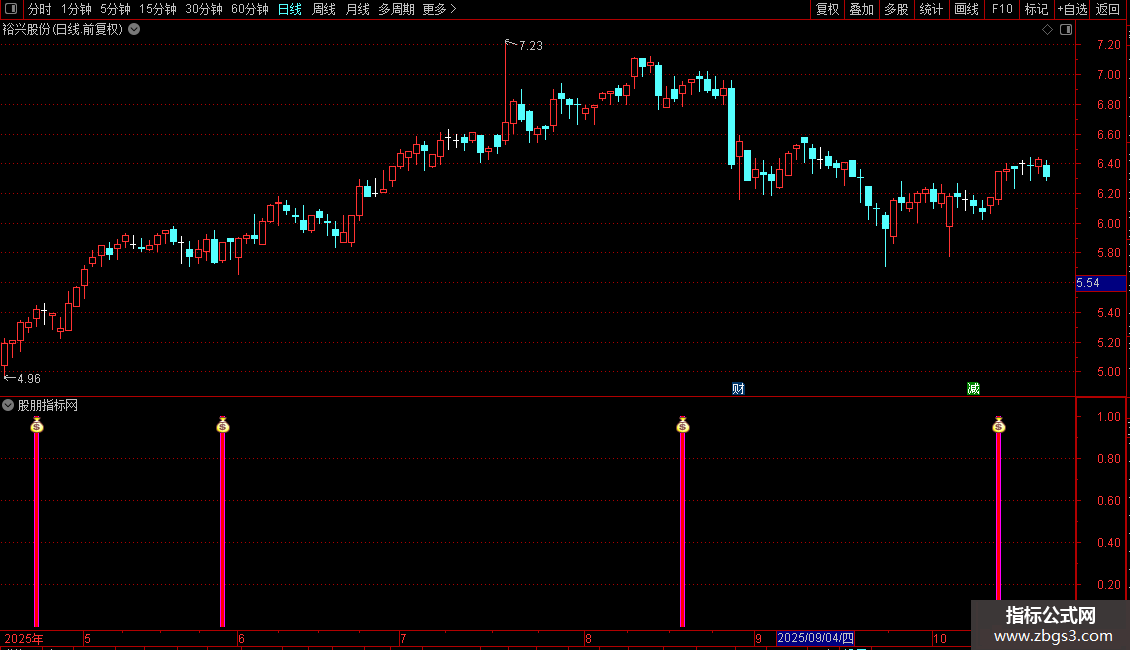The width and height of the screenshot is (1130, 650).
Task: Switch to 周线 weekly chart
Action: pos(324,9)
